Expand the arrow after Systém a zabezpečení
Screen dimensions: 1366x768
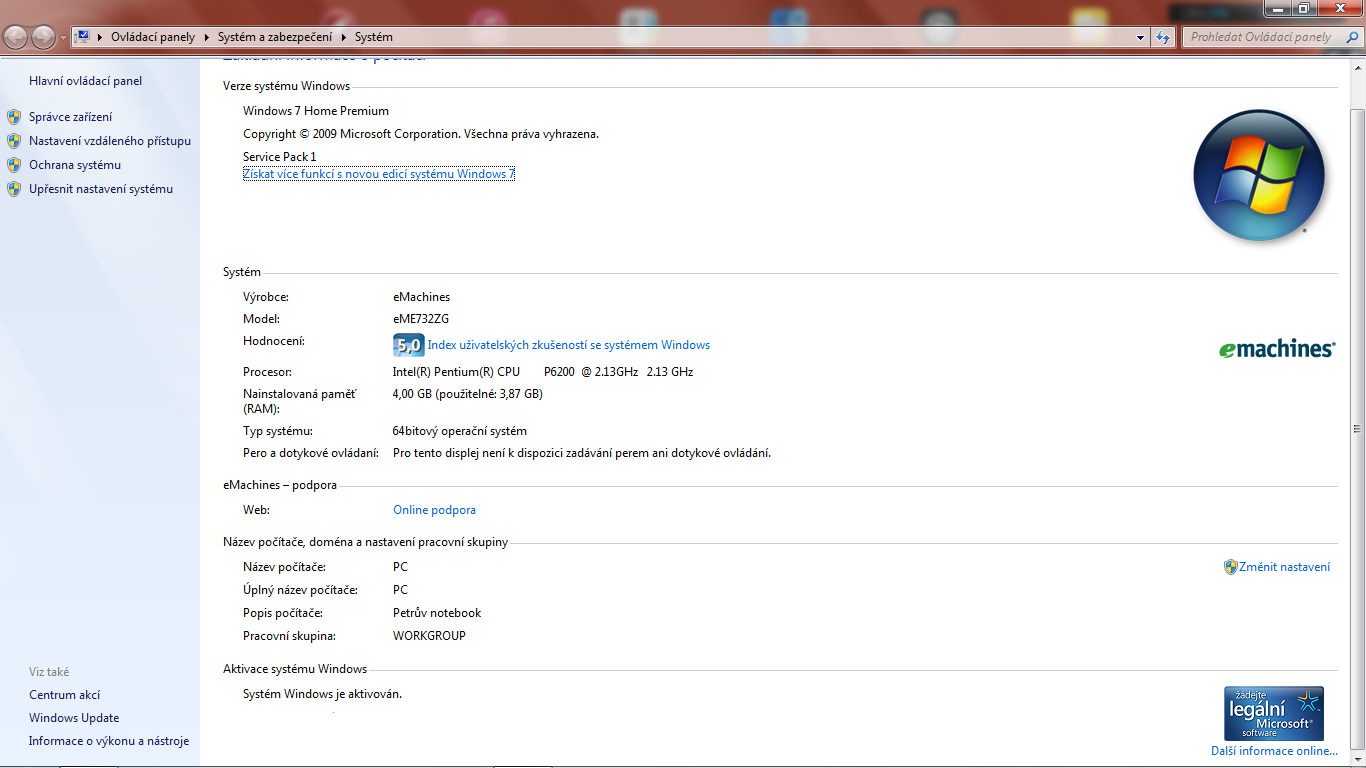pyautogui.click(x=343, y=37)
